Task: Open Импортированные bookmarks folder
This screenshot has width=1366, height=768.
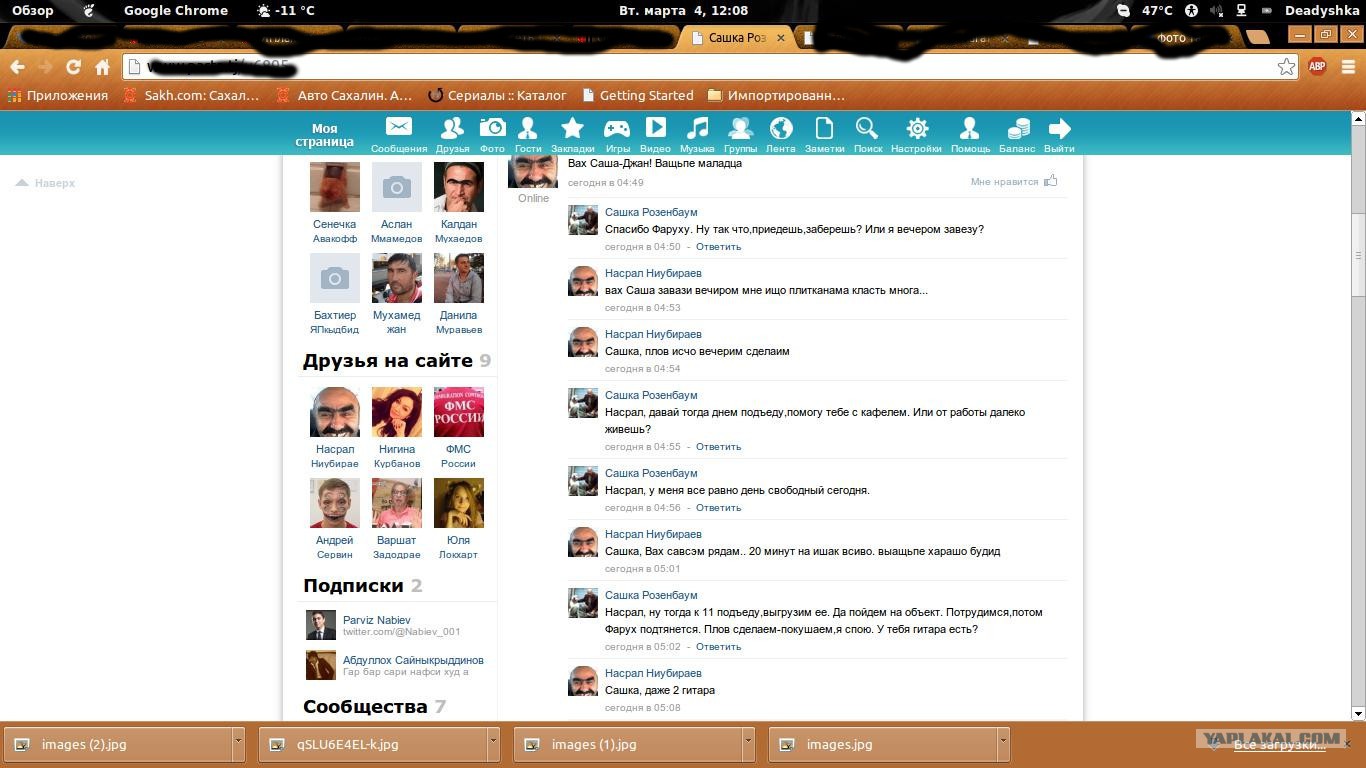Action: click(x=776, y=96)
